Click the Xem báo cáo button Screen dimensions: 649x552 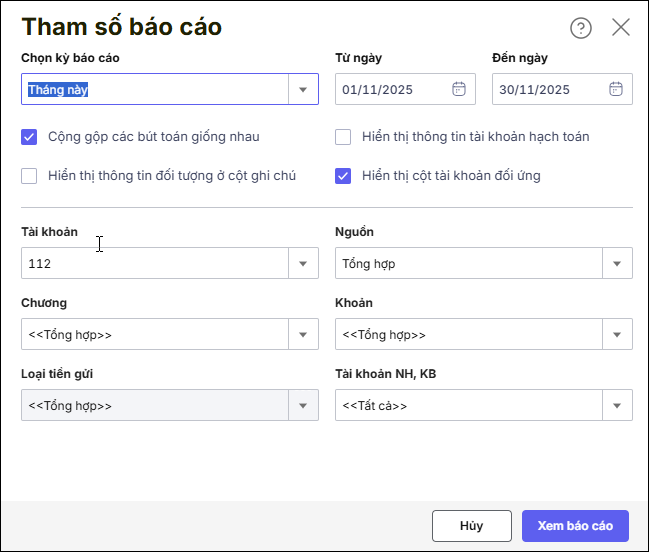(575, 526)
